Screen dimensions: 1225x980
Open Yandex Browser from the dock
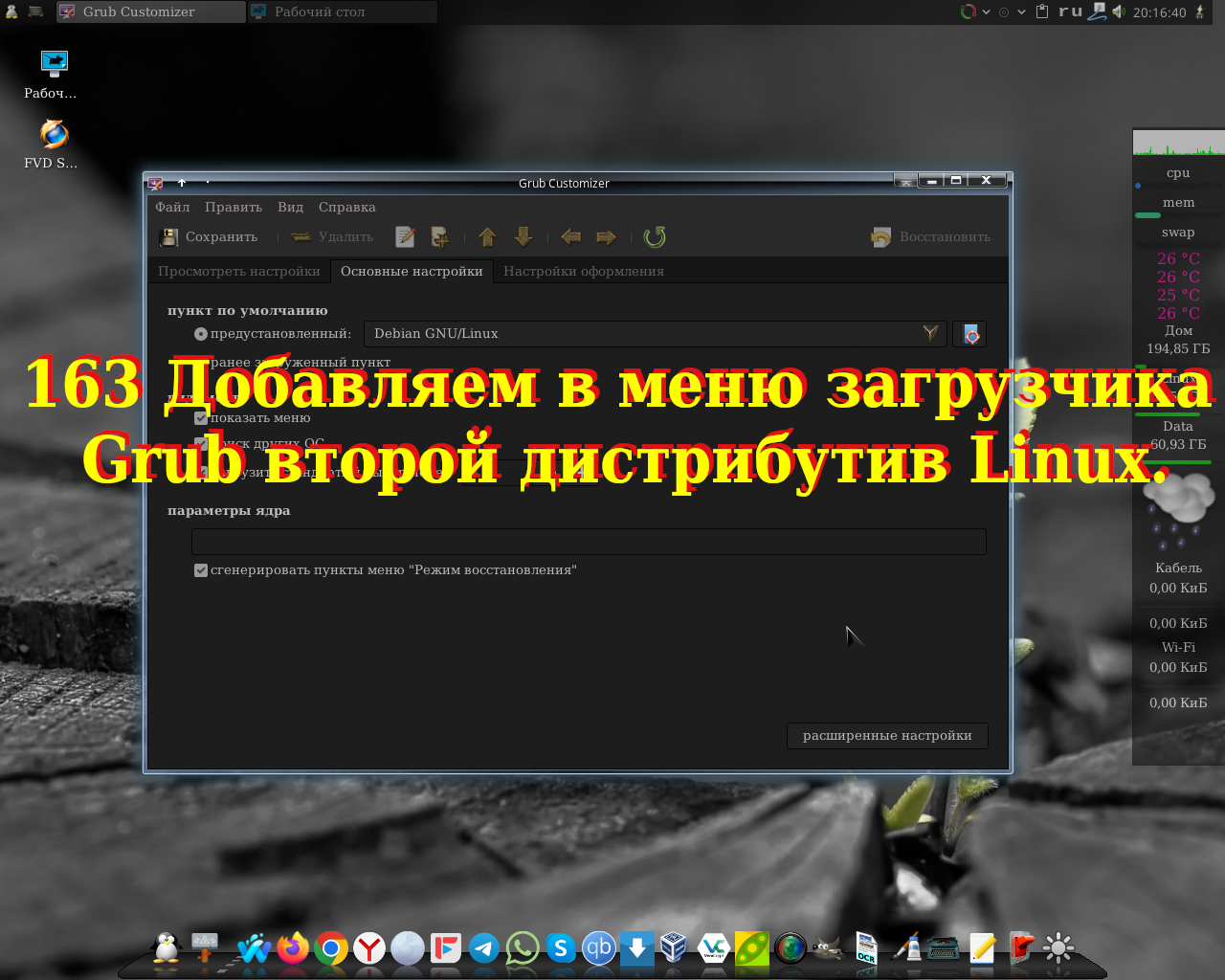(369, 948)
